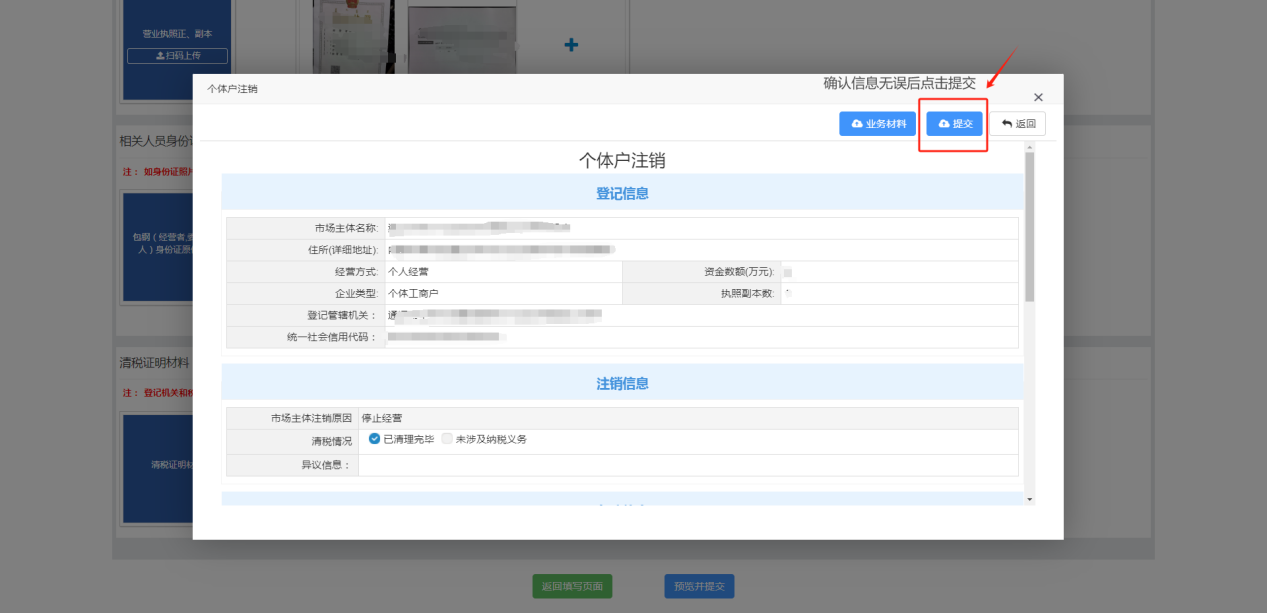Check the 未涉及纳税义务 checkbox
The image size is (1267, 613).
pos(448,439)
